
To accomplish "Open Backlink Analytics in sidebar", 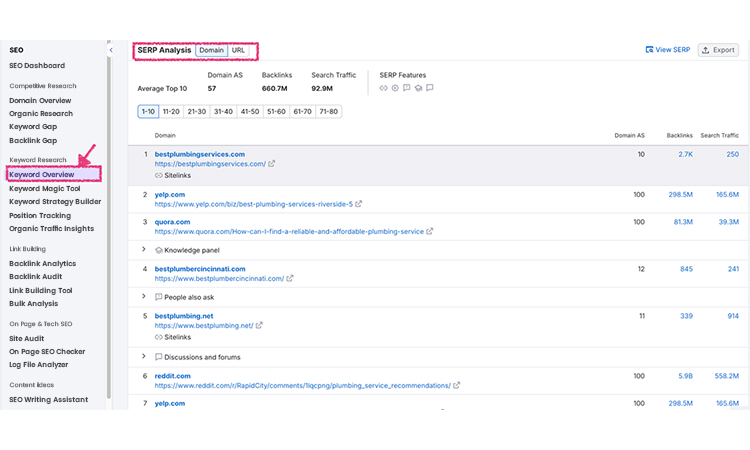I will coord(43,263).
